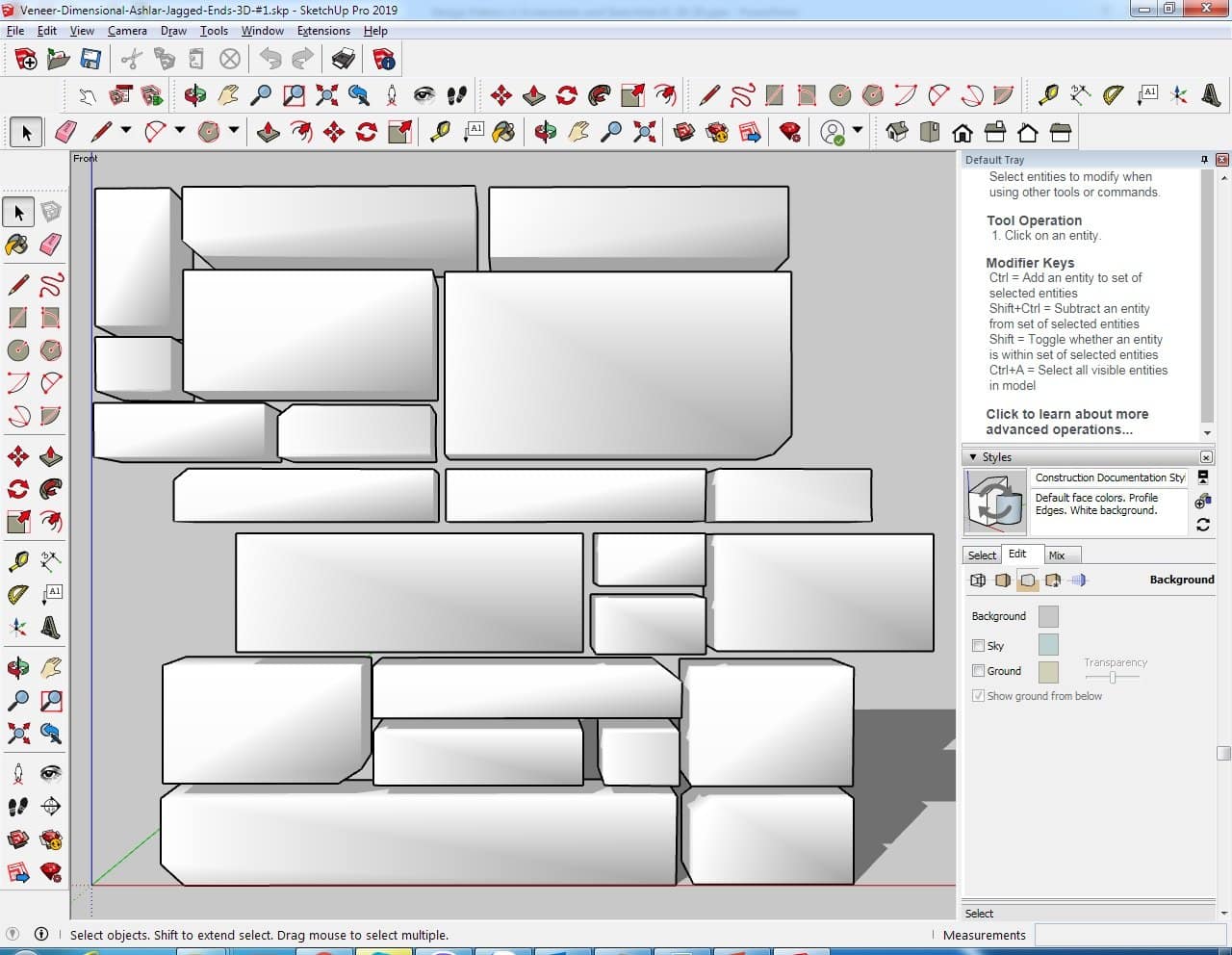Enable the Sky checkbox
This screenshot has width=1232, height=955.
coord(979,646)
